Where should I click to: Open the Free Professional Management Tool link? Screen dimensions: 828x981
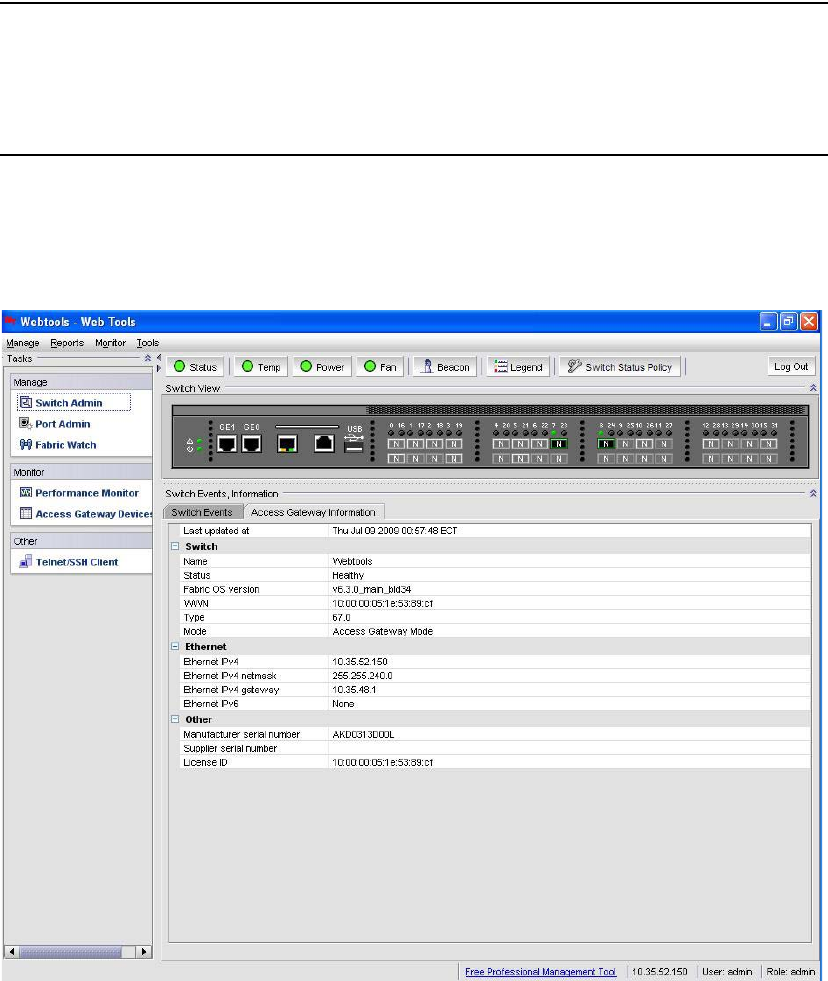540,972
